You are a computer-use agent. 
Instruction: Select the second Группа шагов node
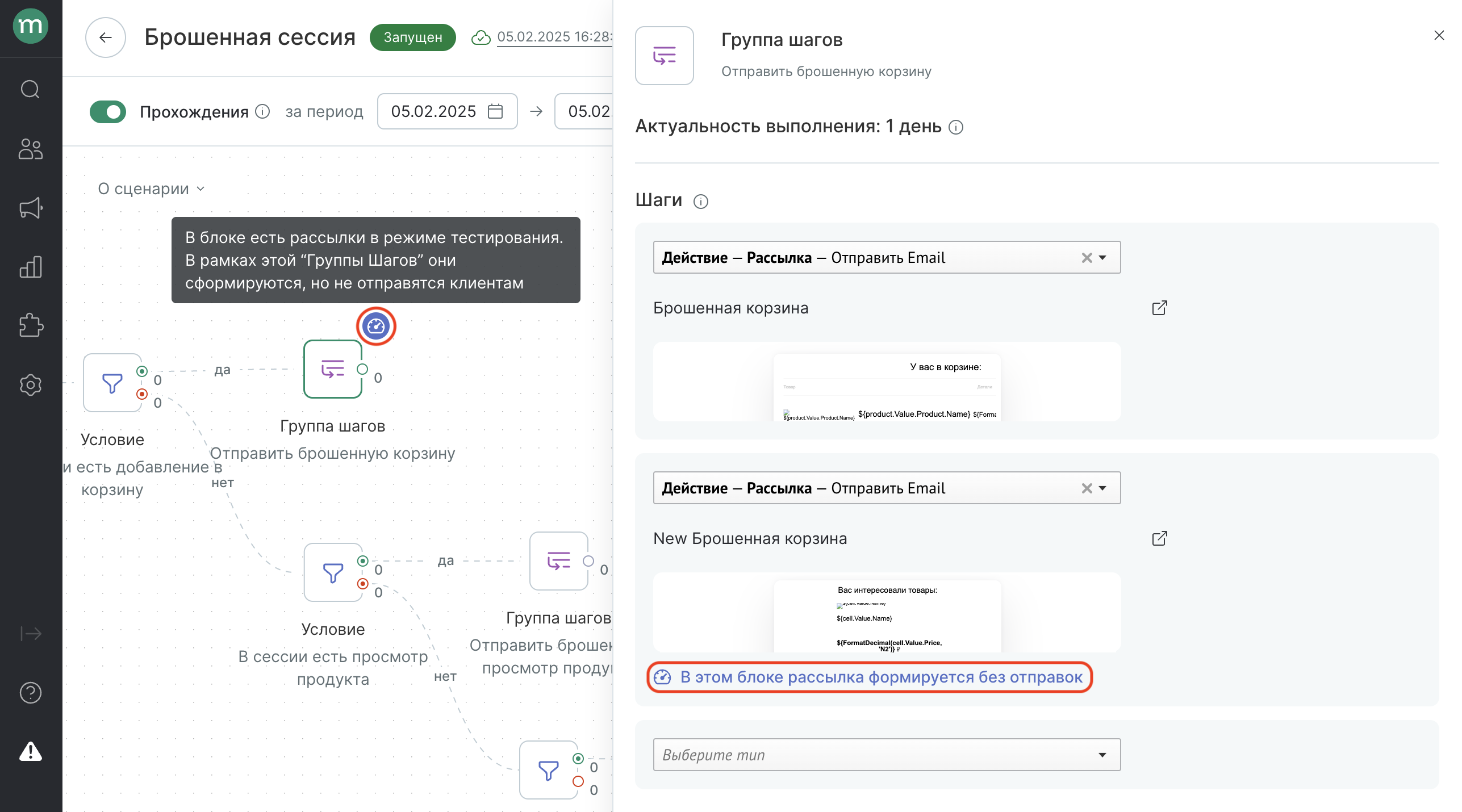pyautogui.click(x=559, y=561)
